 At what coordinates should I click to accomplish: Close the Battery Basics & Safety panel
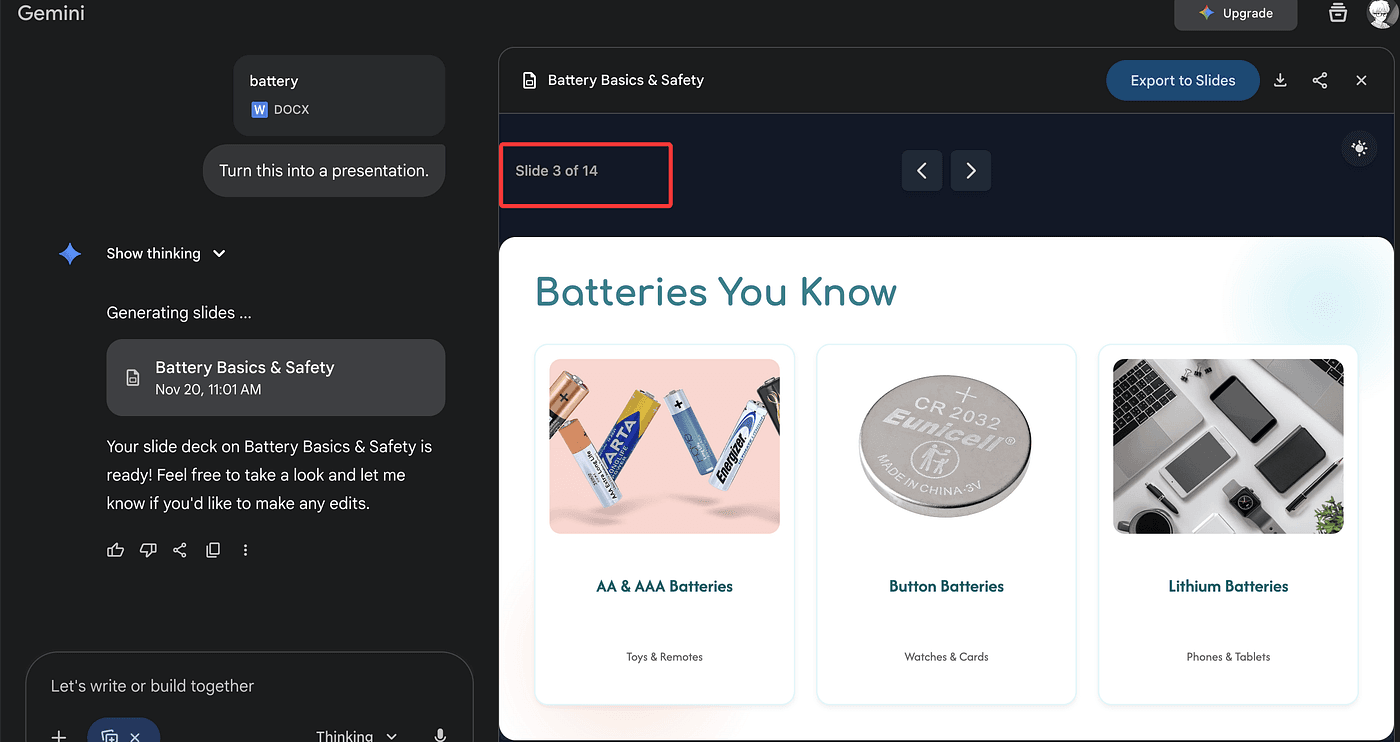1361,81
